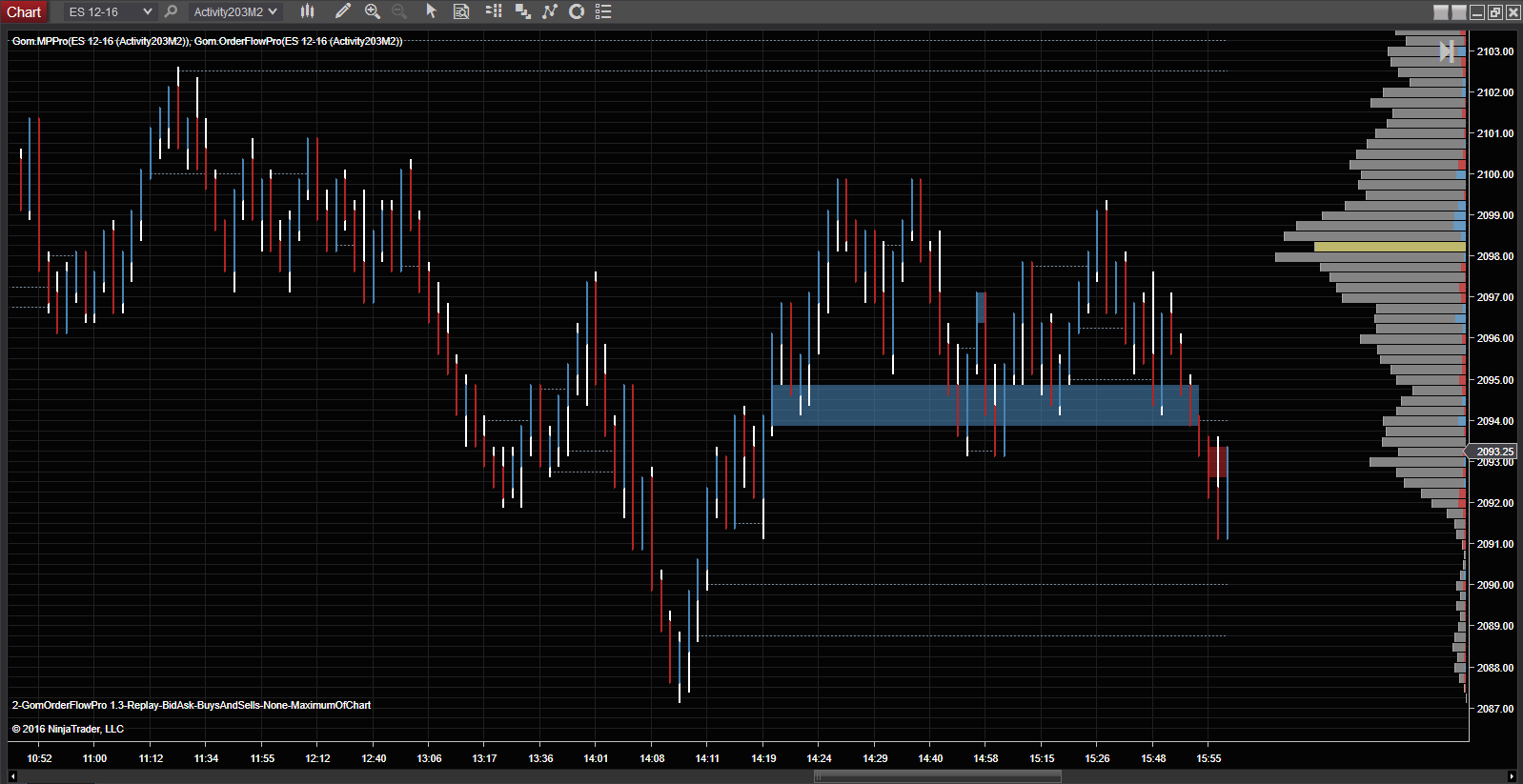Show the data box icon

coord(461,11)
